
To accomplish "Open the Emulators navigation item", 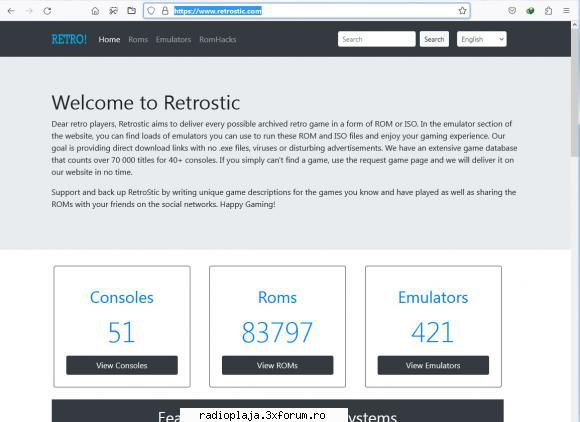I will tap(173, 39).
